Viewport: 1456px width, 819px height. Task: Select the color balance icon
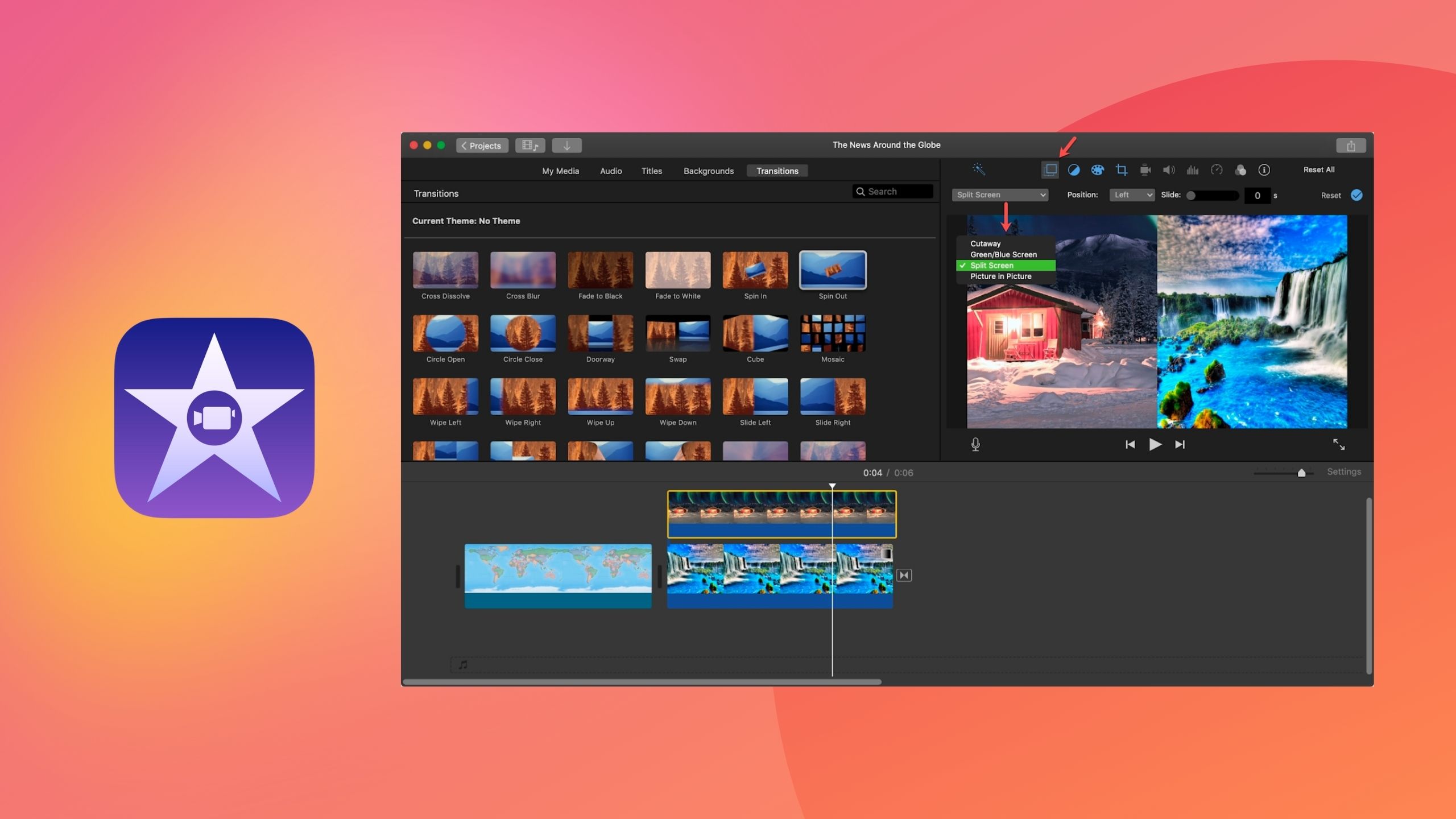(x=1074, y=169)
